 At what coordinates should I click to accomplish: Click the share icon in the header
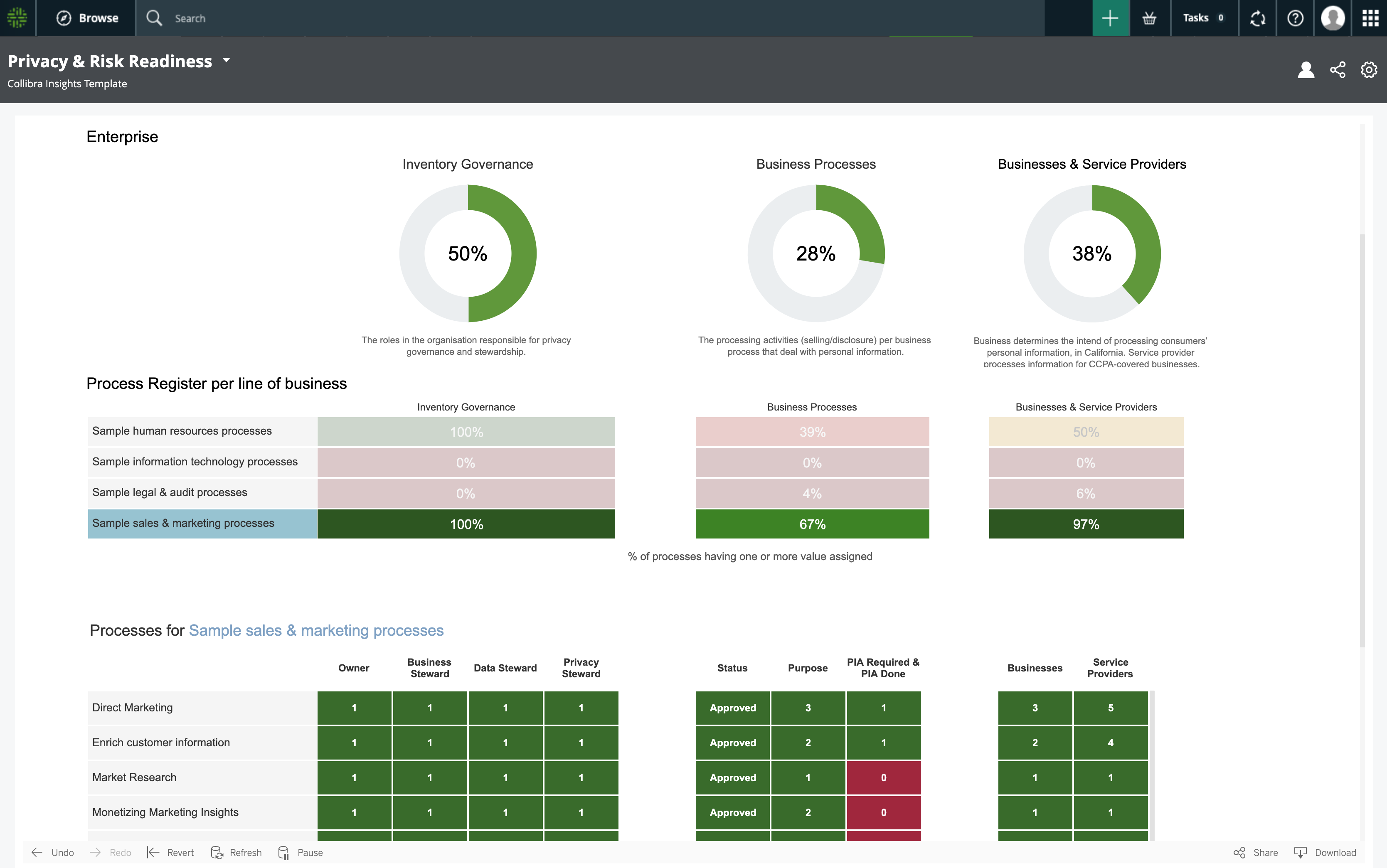[1338, 70]
